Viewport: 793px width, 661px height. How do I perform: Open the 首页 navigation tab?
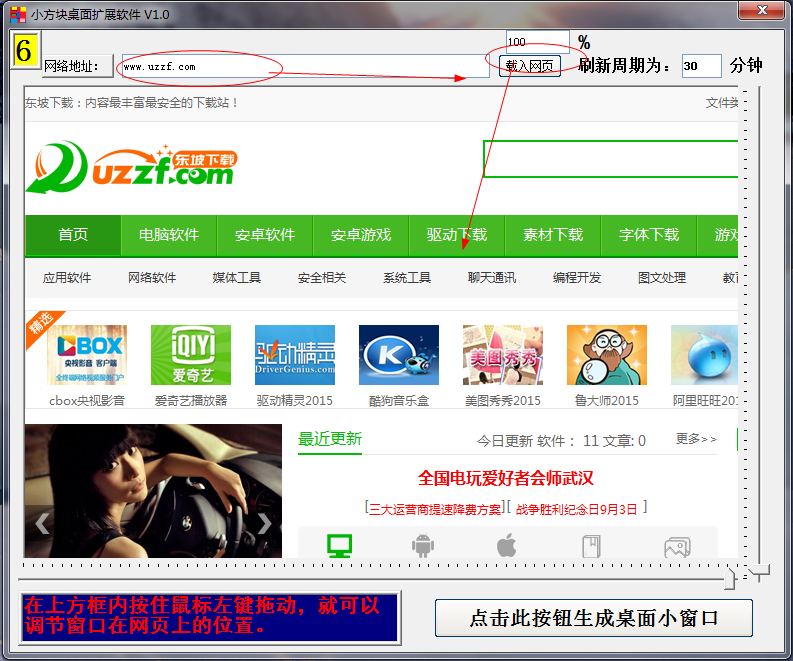click(x=73, y=235)
